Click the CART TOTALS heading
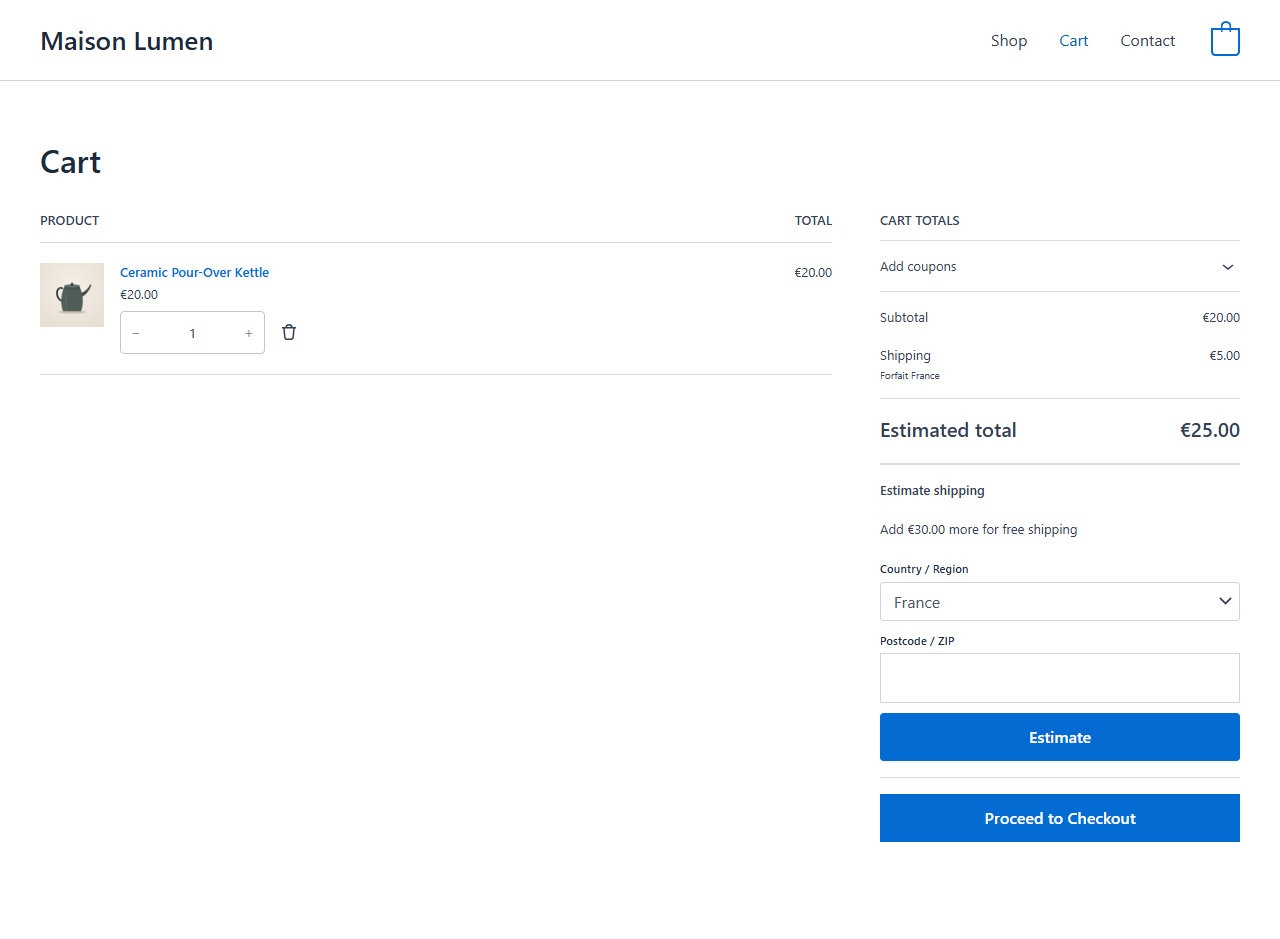This screenshot has width=1280, height=939. 920,221
